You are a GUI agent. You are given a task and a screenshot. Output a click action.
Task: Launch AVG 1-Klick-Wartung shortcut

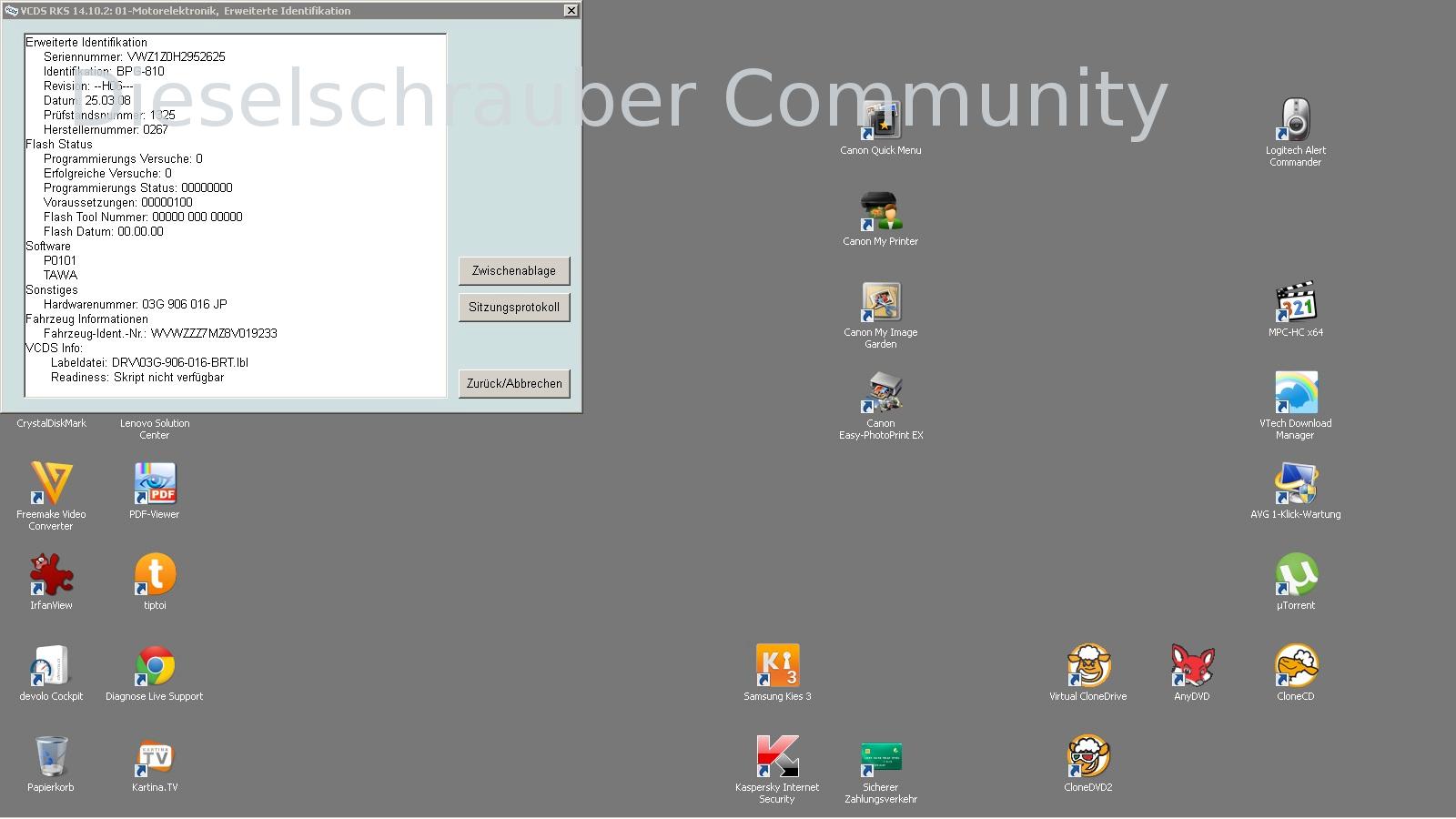click(1296, 484)
